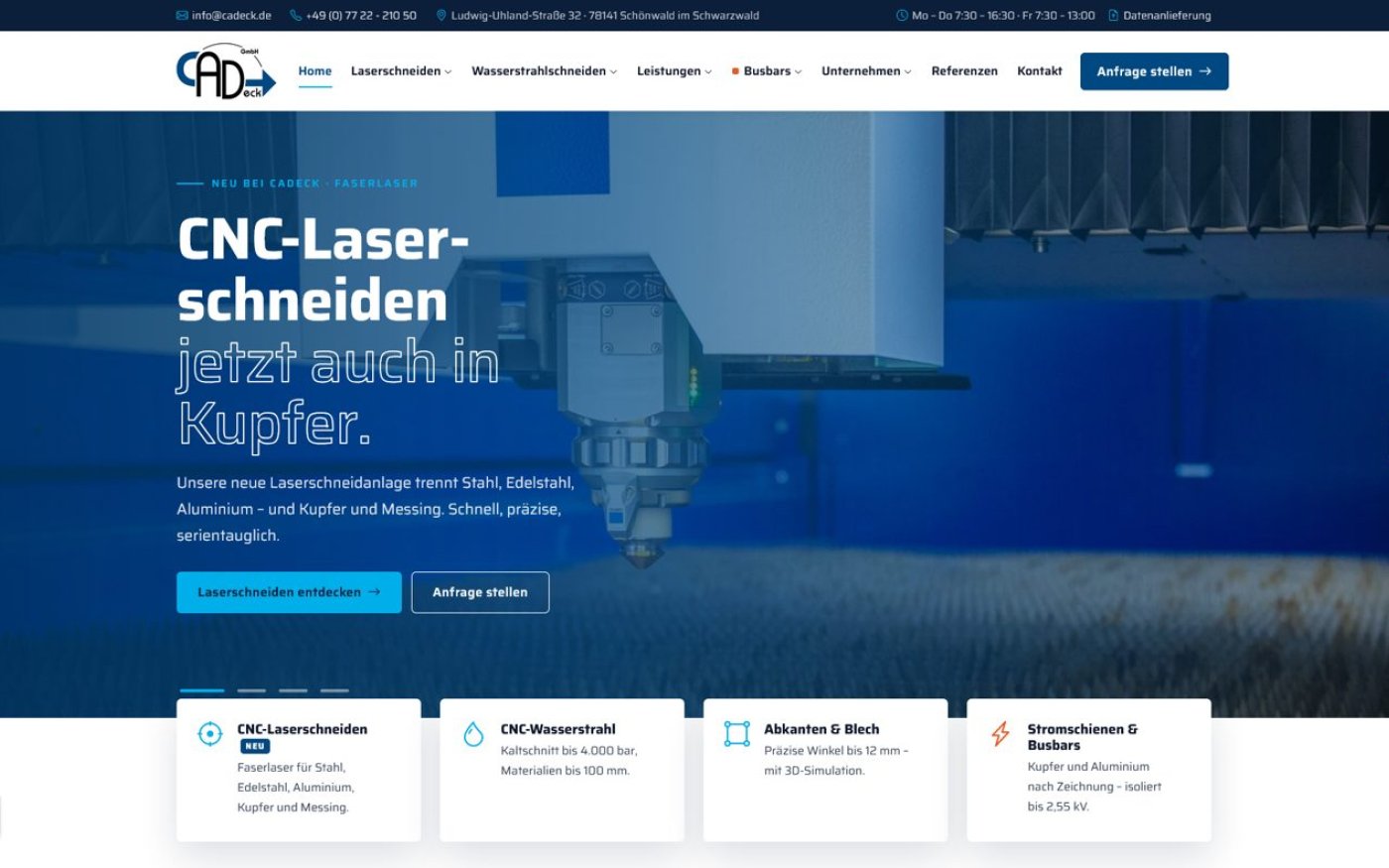Expand the Laserschneiden dropdown menu
This screenshot has height=868, width=1389.
point(401,71)
